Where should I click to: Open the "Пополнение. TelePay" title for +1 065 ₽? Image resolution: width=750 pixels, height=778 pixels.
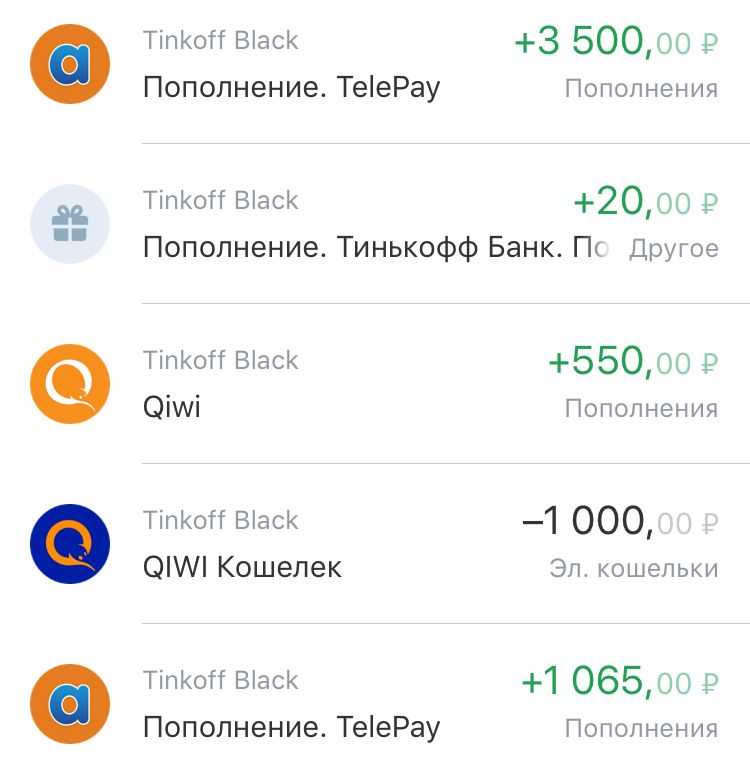click(x=291, y=727)
